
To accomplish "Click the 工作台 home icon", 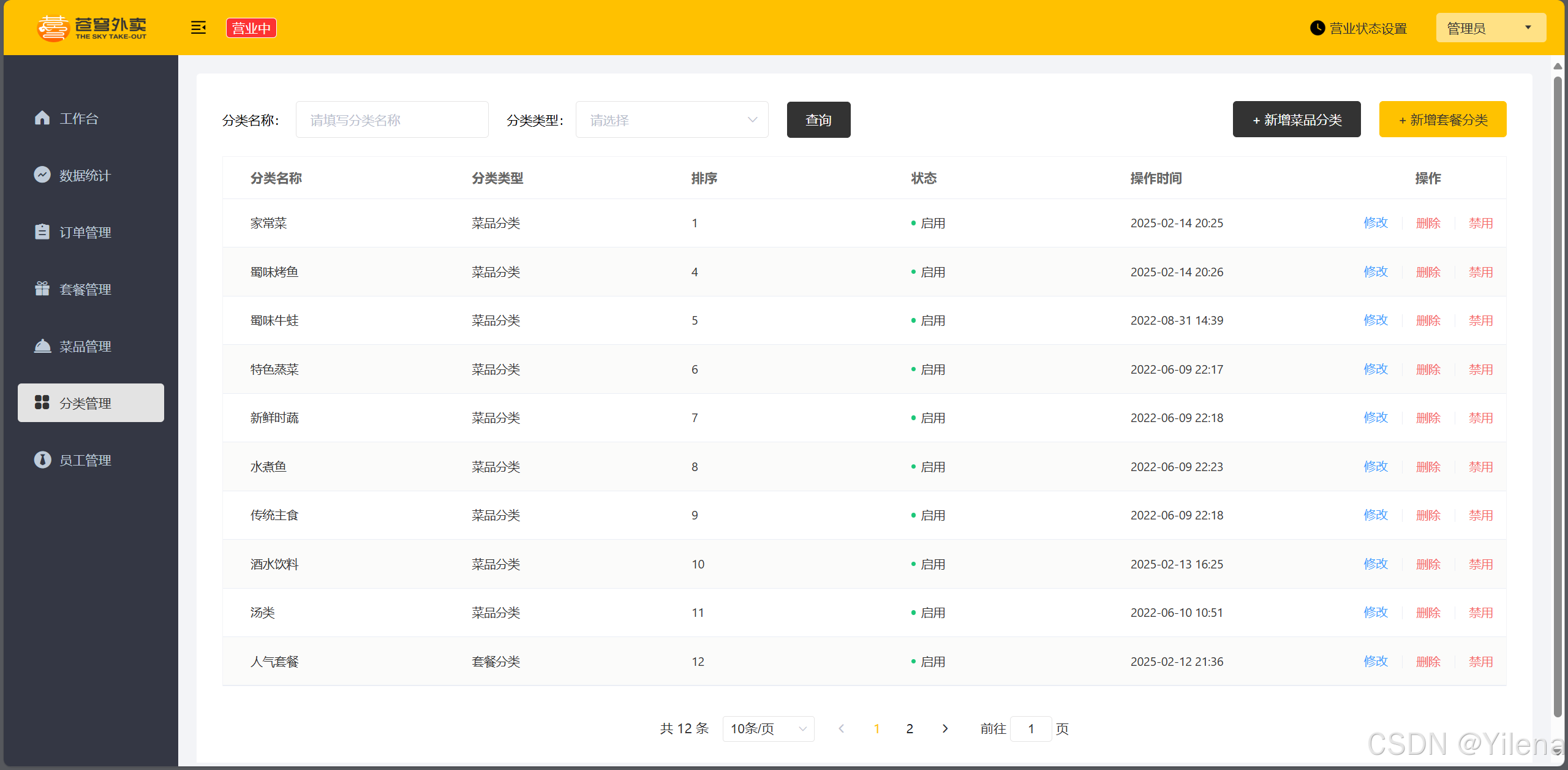I will point(42,118).
